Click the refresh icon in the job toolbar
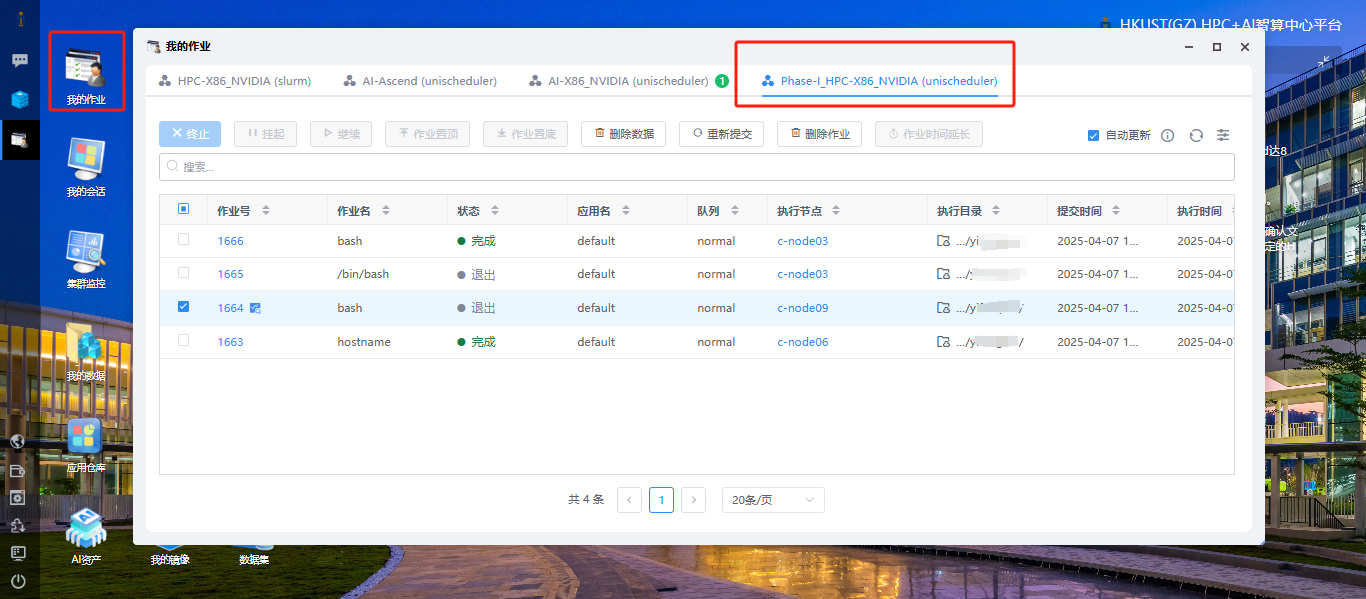 (x=1196, y=135)
